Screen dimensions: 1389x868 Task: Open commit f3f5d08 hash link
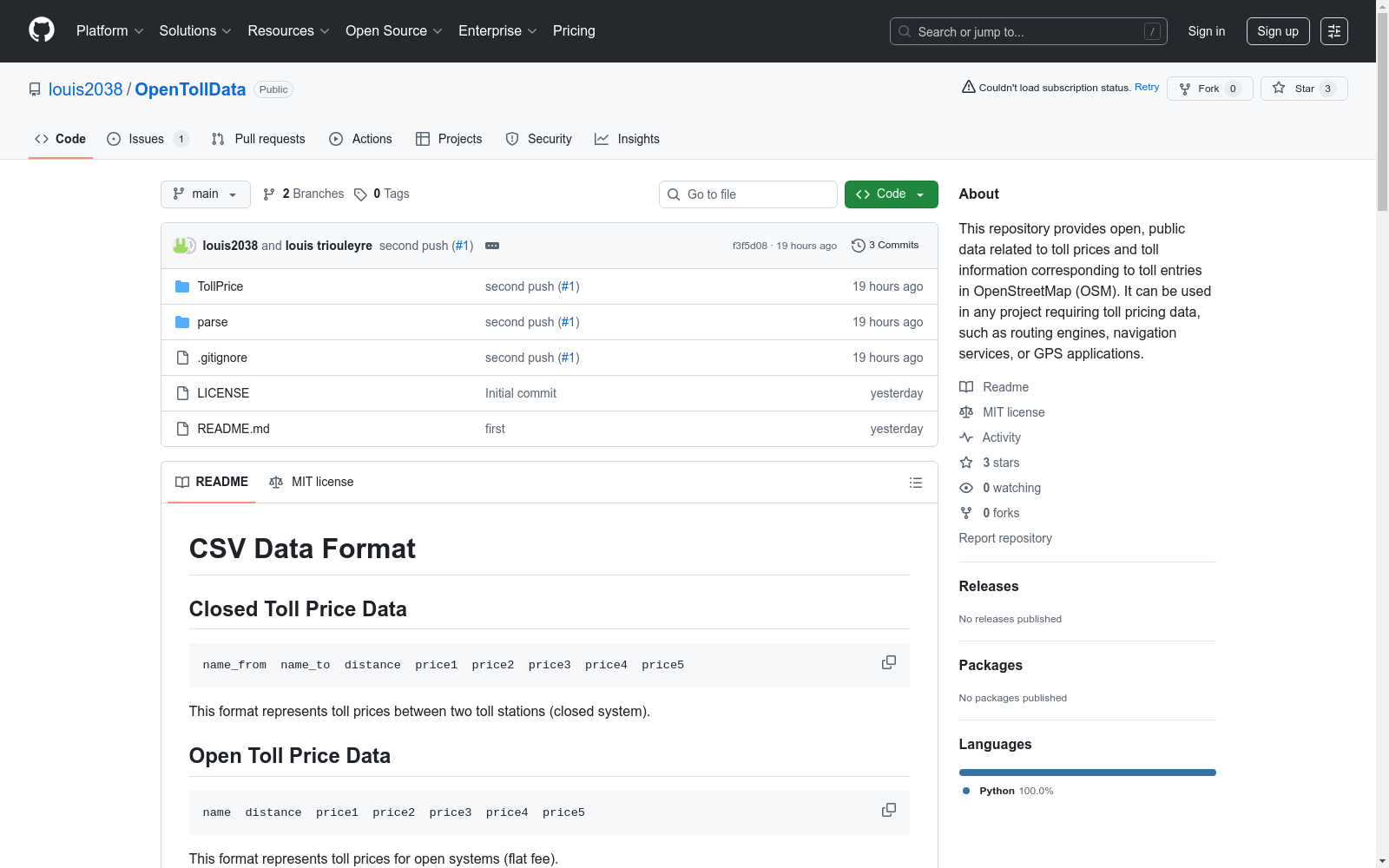[x=750, y=246]
